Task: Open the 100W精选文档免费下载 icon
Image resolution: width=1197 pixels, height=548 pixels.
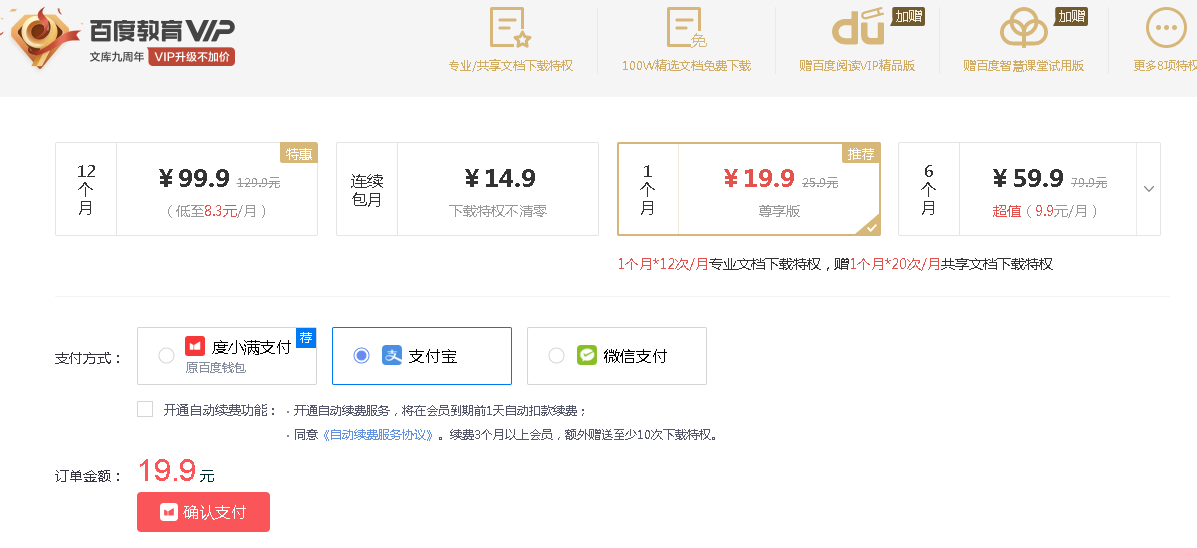Action: (x=686, y=28)
